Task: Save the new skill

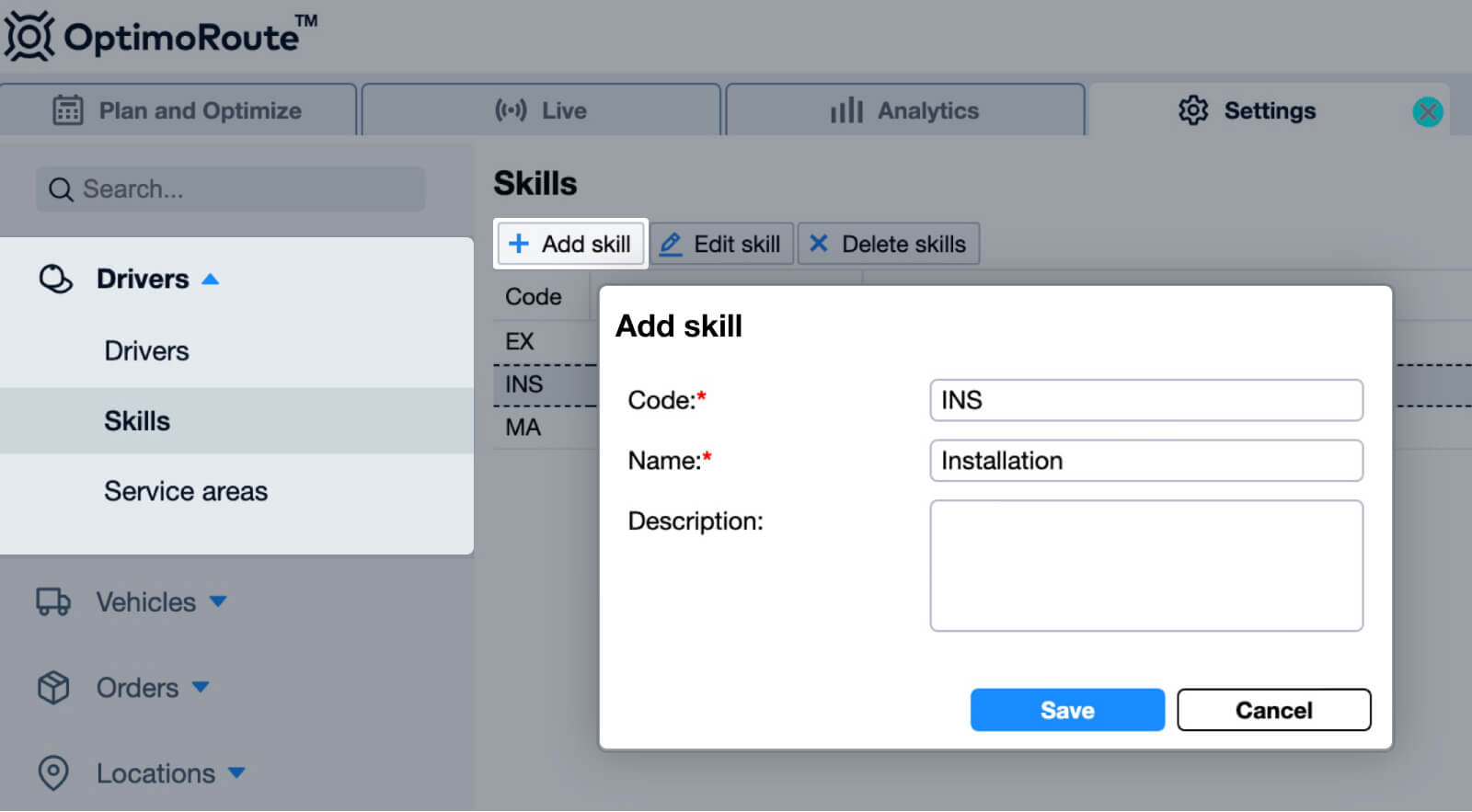Action: 1067,710
